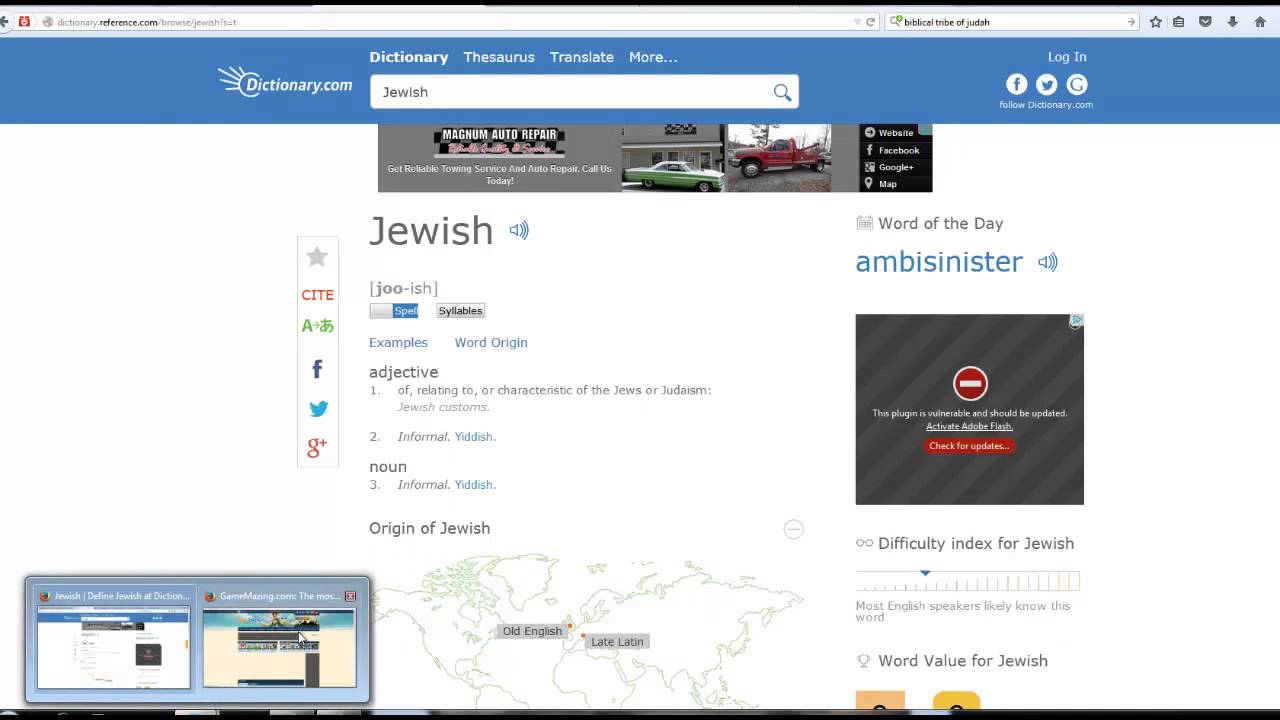Image resolution: width=1280 pixels, height=720 pixels.
Task: Open the Yiddish link in definition 2
Action: [474, 437]
